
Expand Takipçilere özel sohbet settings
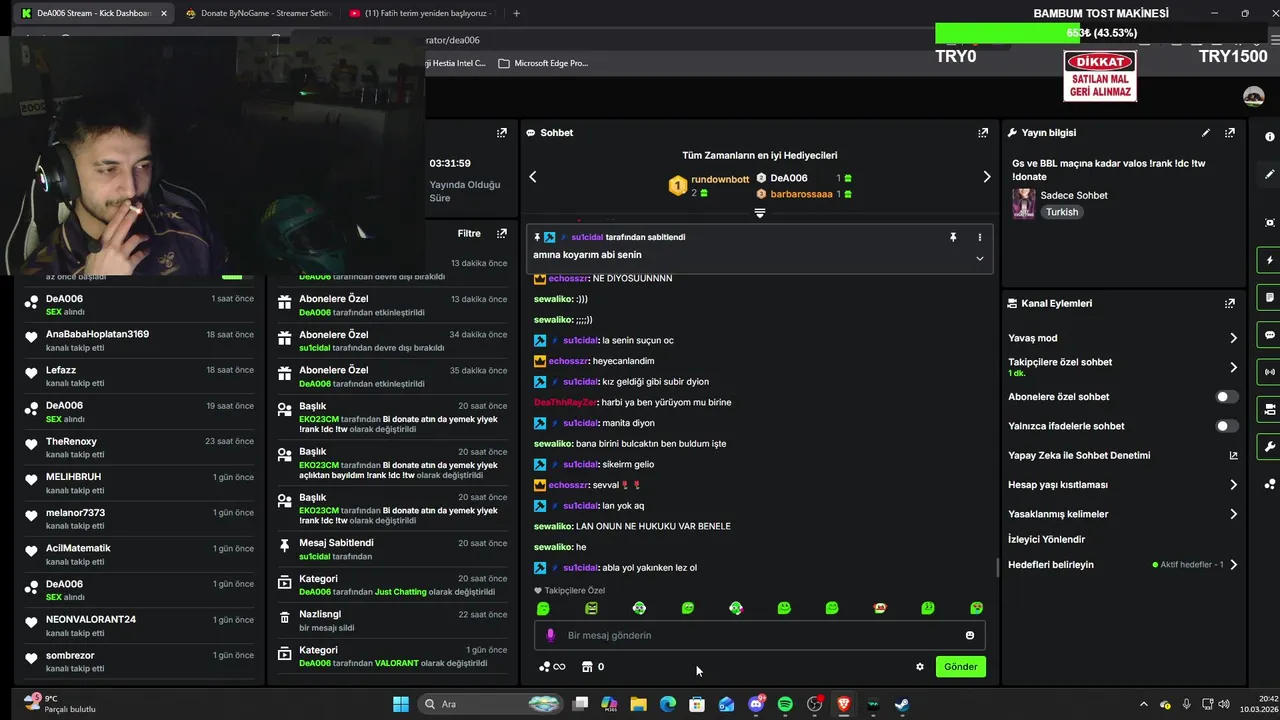pyautogui.click(x=1233, y=367)
